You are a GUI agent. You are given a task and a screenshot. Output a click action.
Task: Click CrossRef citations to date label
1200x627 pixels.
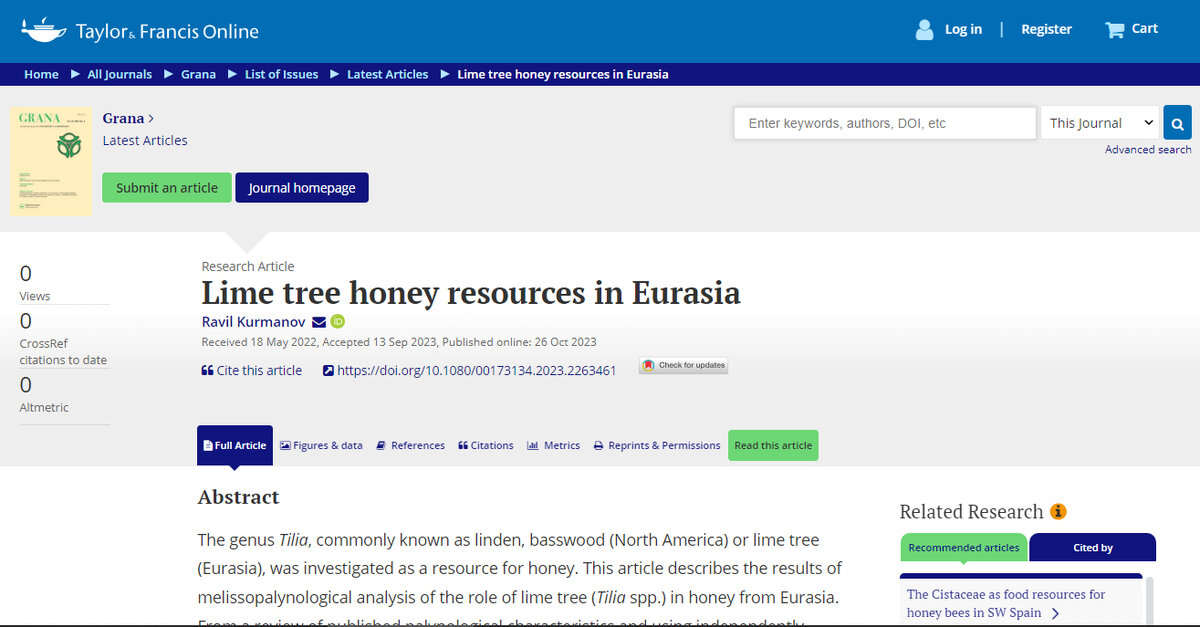[x=63, y=351]
